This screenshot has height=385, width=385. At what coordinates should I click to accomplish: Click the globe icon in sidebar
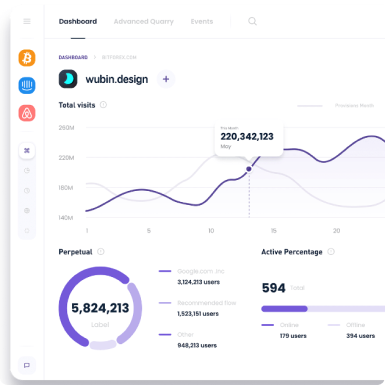point(27,211)
